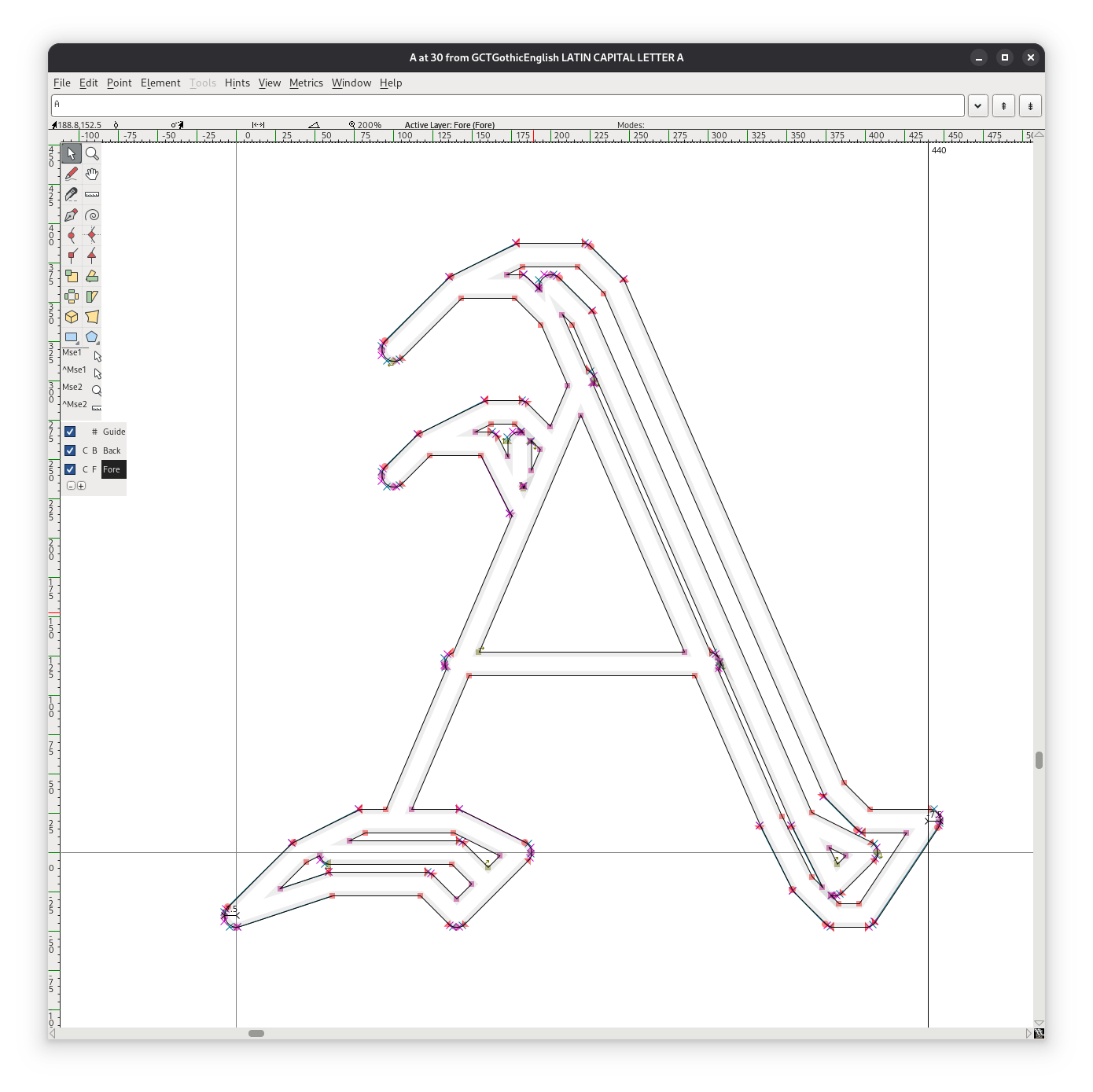Toggle the Fore layer visibility checkbox
This screenshot has height=1092, width=1093.
70,469
